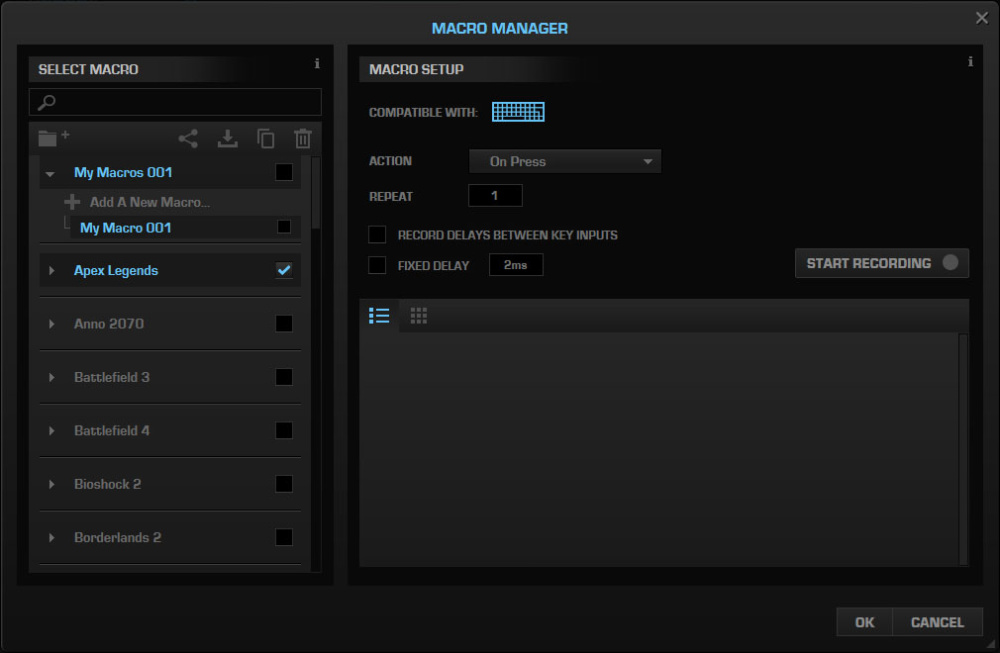Collapse the My Macros 001 folder arrow
Viewport: 1000px width, 653px height.
[x=50, y=173]
